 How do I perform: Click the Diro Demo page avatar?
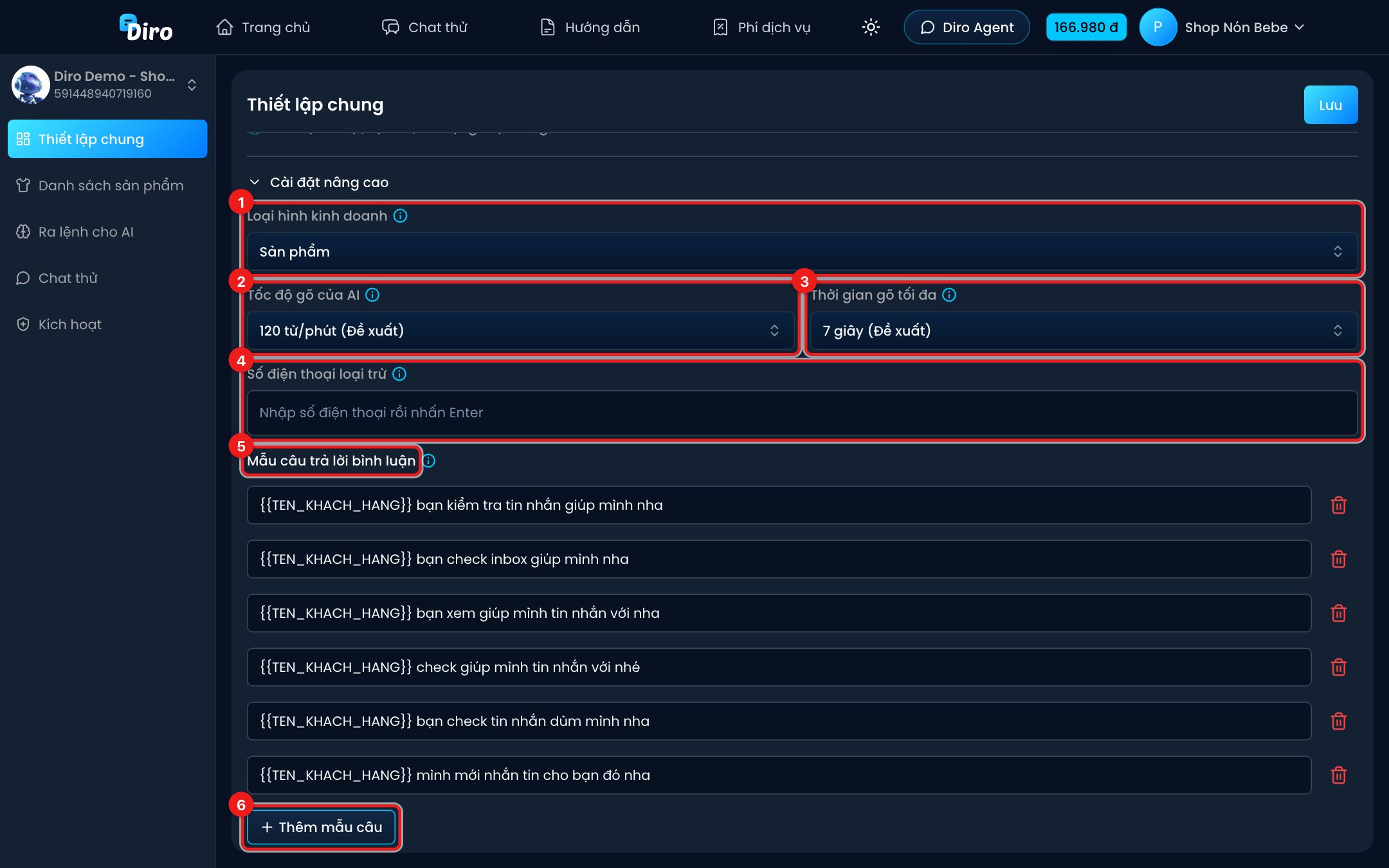point(30,85)
